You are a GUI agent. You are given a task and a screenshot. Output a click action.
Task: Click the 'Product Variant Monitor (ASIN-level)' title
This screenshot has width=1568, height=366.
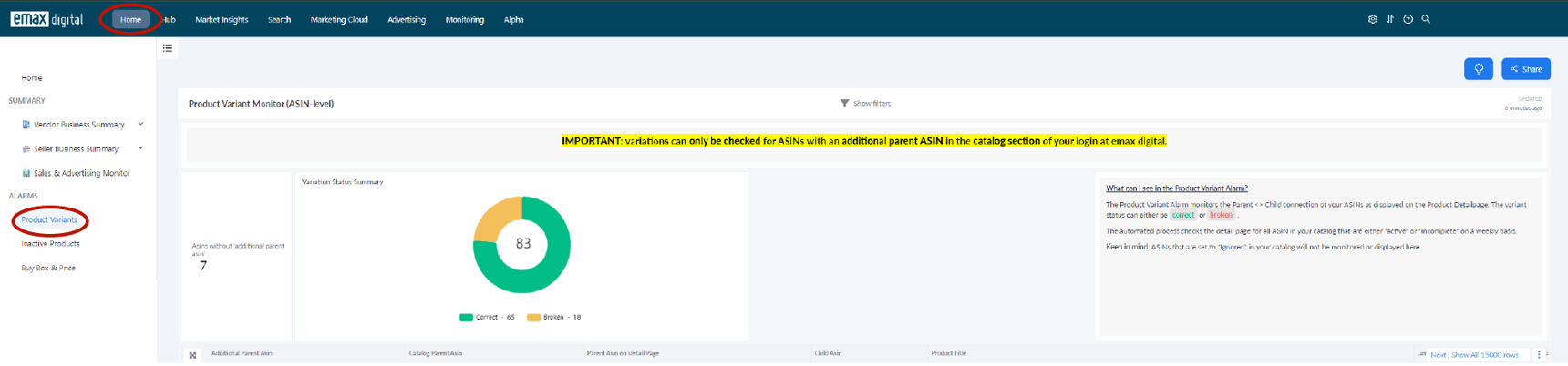(x=261, y=104)
